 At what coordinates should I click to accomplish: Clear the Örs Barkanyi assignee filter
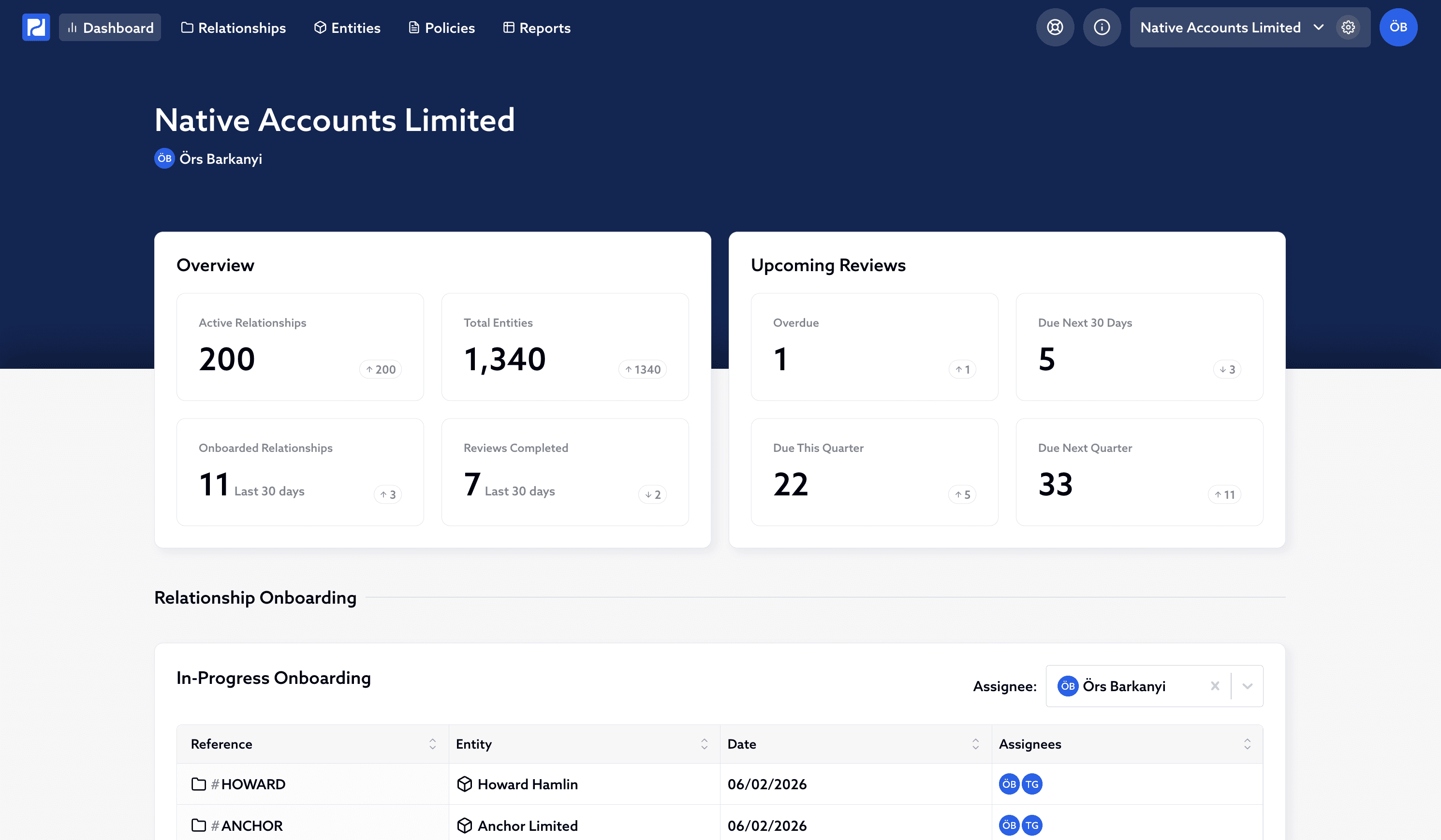coord(1215,686)
